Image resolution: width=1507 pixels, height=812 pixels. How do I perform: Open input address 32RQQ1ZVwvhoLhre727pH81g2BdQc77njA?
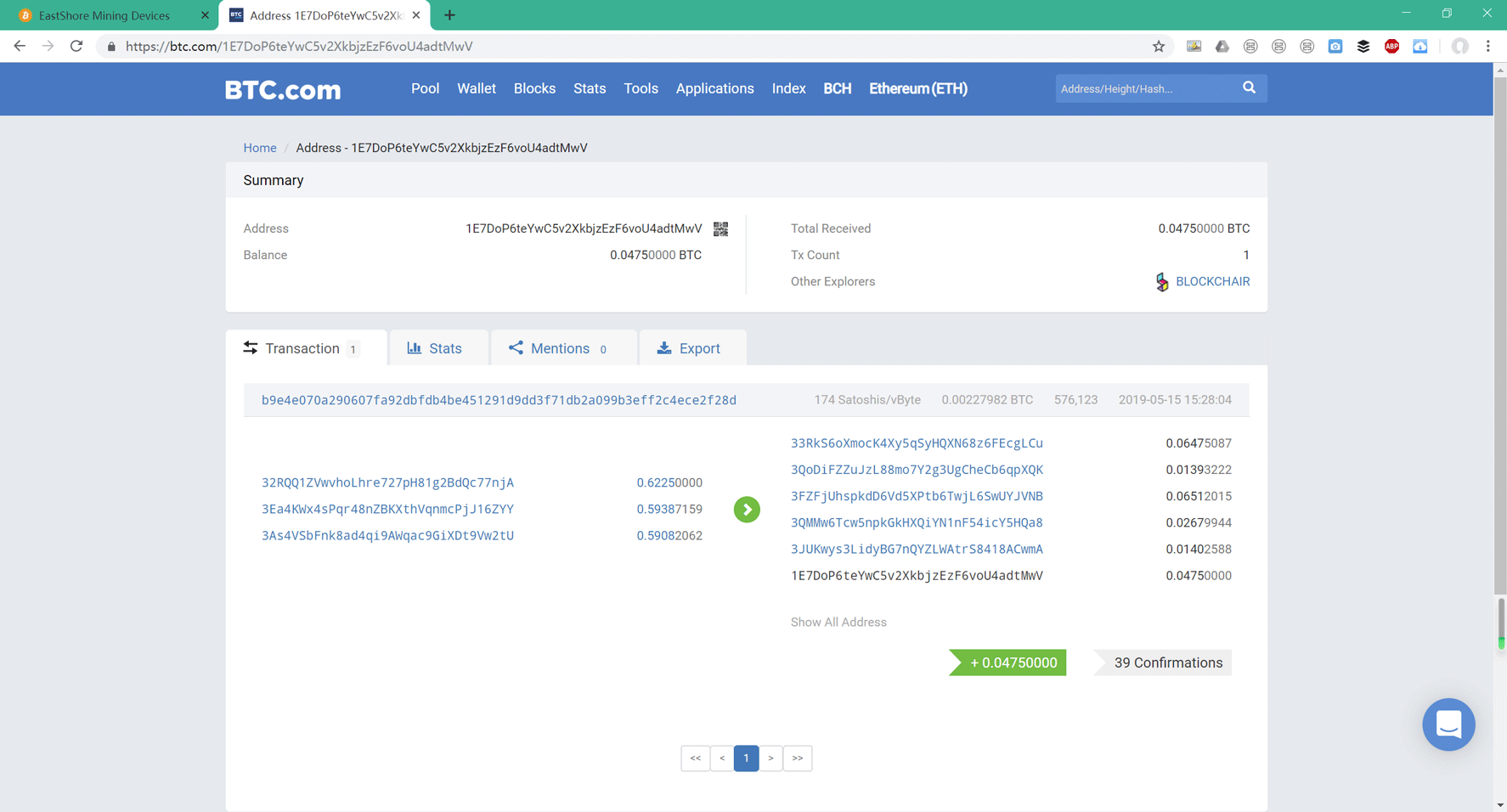coord(387,482)
